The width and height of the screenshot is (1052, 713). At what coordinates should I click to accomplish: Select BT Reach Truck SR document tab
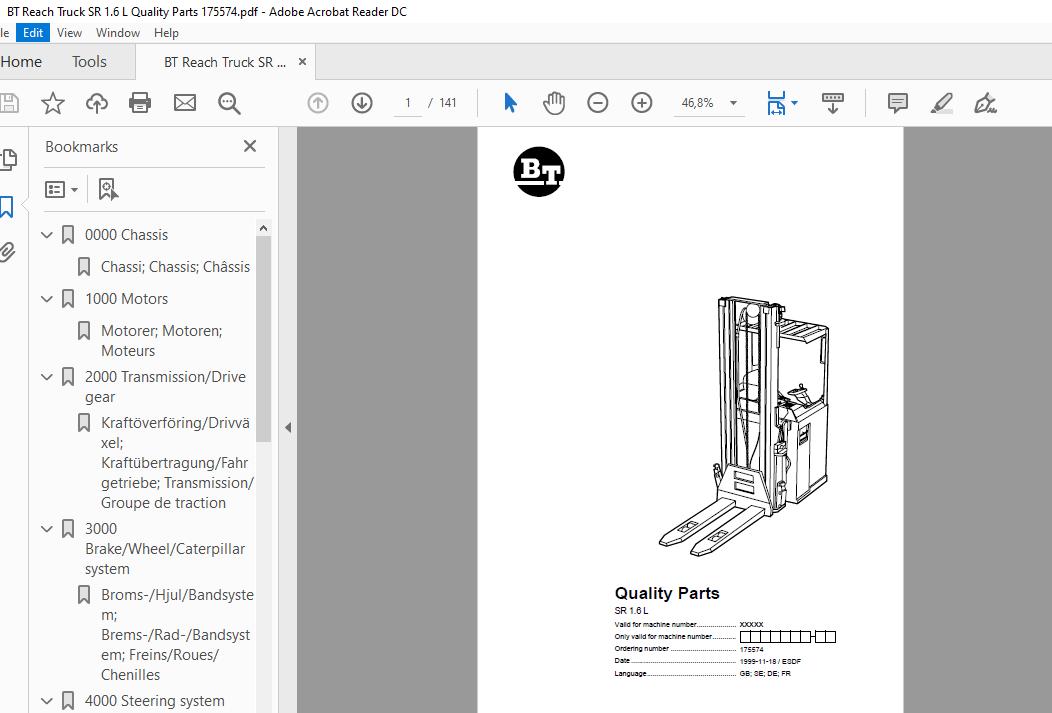(x=225, y=62)
